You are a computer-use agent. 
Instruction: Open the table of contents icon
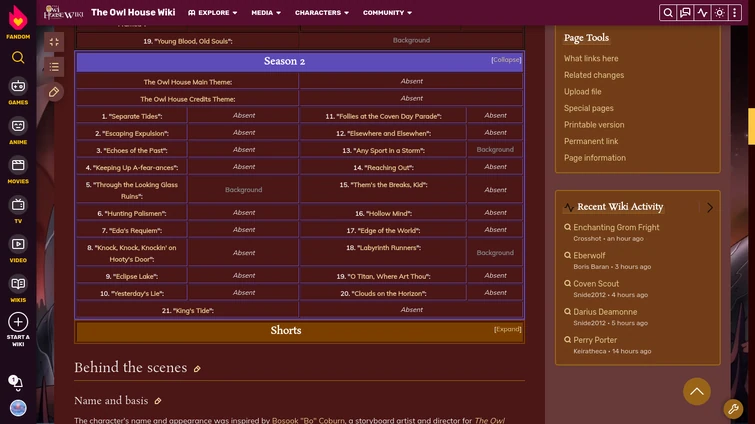point(54,67)
